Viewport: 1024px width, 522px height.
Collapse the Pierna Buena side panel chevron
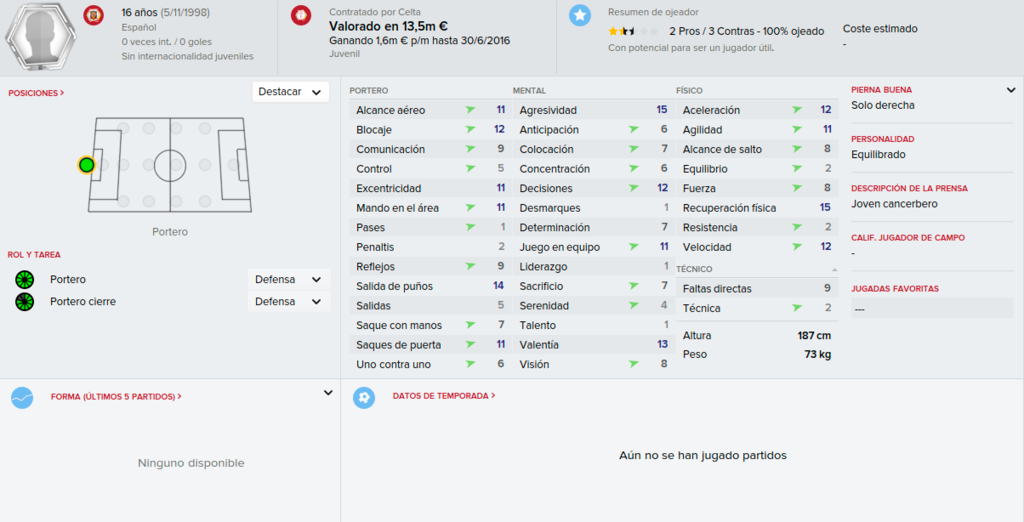[x=1011, y=90]
